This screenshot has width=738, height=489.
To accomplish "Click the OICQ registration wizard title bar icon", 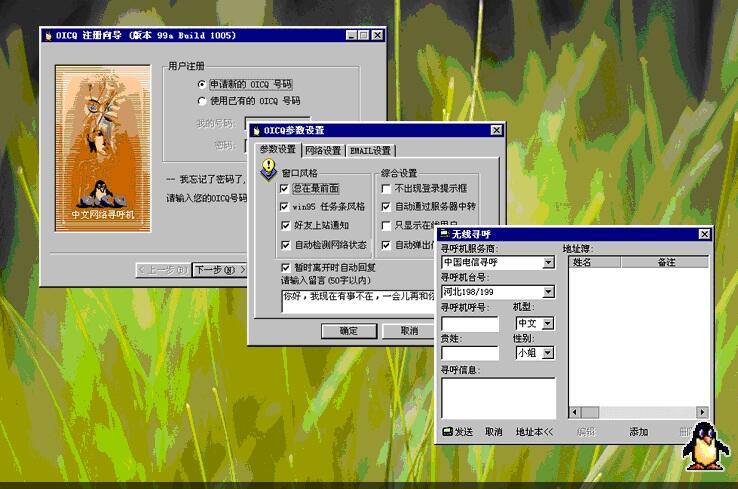I will tap(48, 35).
